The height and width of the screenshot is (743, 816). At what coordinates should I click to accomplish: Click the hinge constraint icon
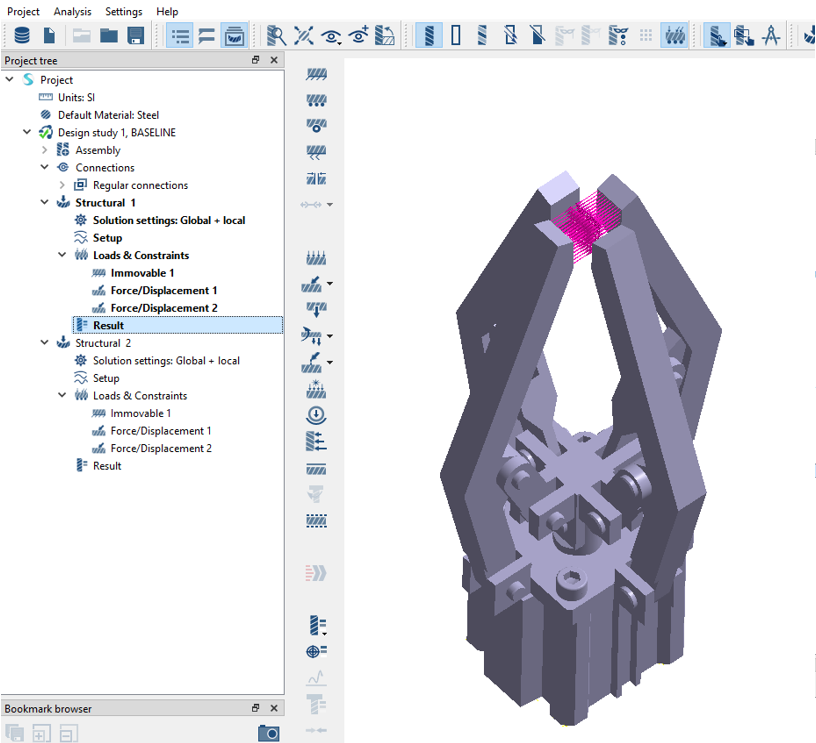pyautogui.click(x=316, y=127)
